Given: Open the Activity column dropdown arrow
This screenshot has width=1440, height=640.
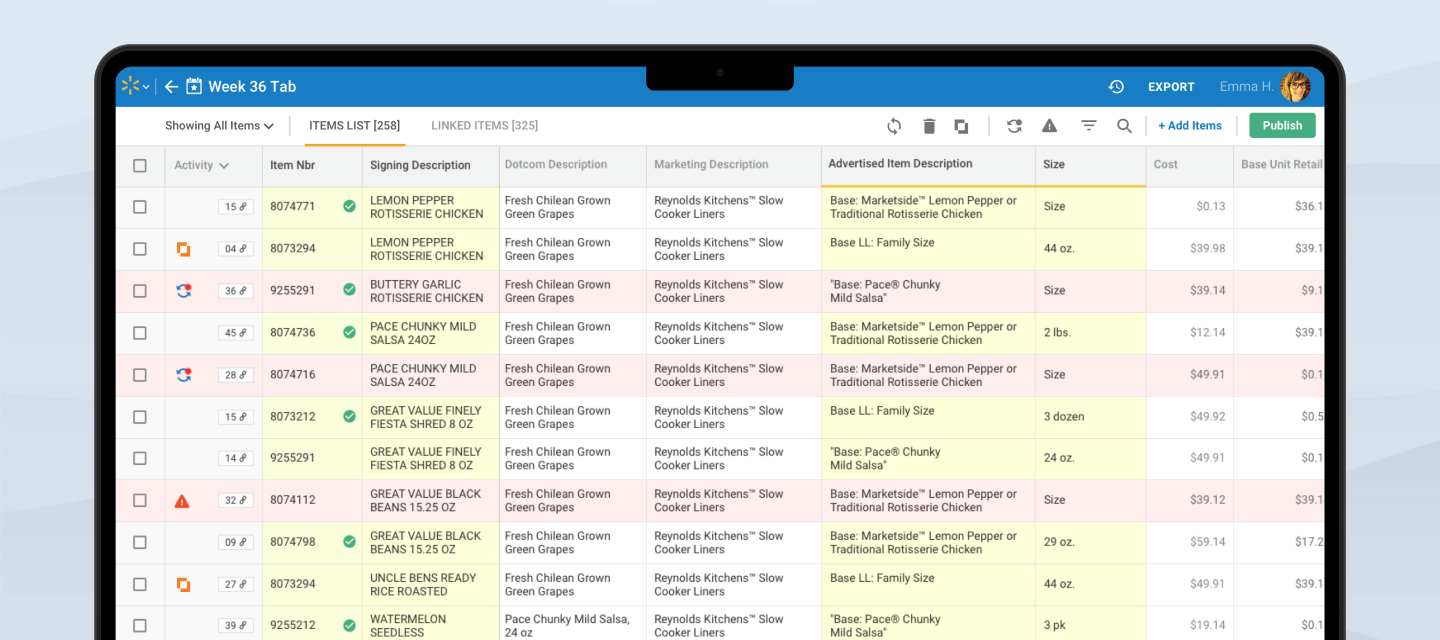Looking at the screenshot, I should (224, 166).
